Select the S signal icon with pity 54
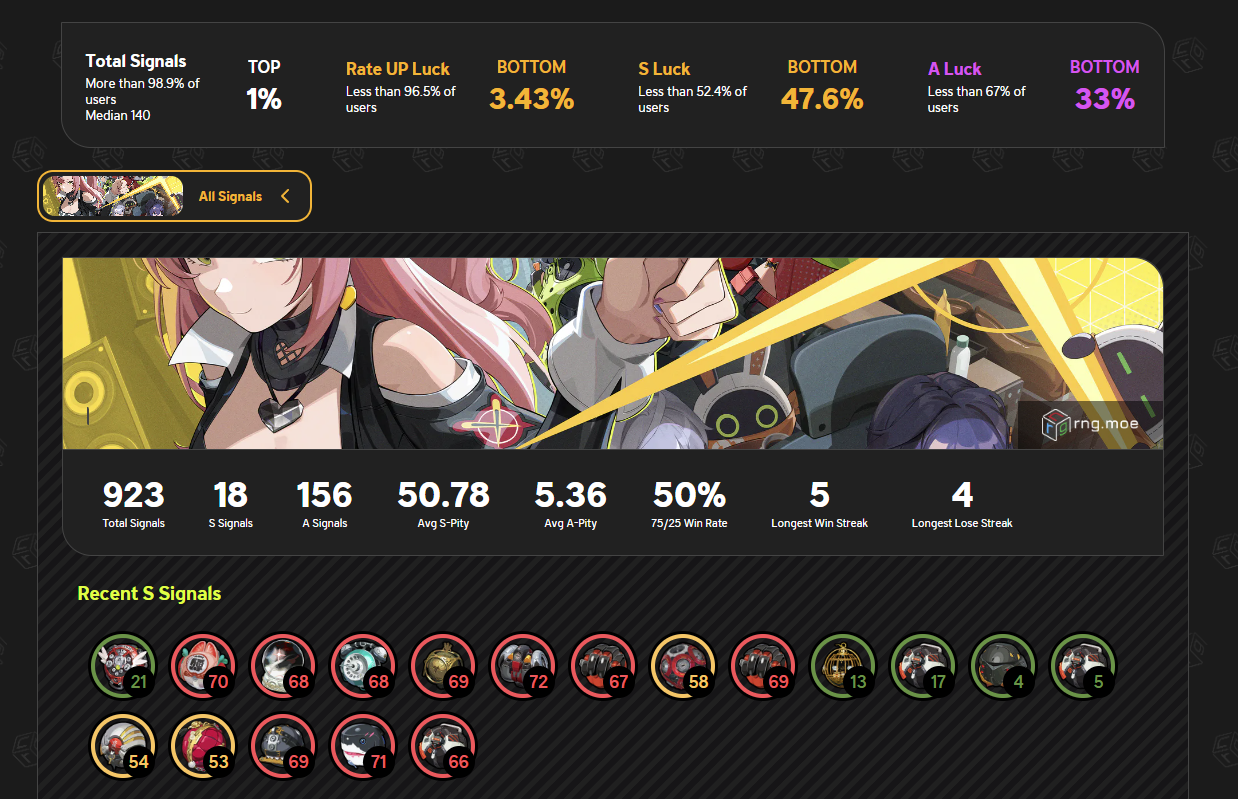The height and width of the screenshot is (799, 1238). pyautogui.click(x=123, y=746)
